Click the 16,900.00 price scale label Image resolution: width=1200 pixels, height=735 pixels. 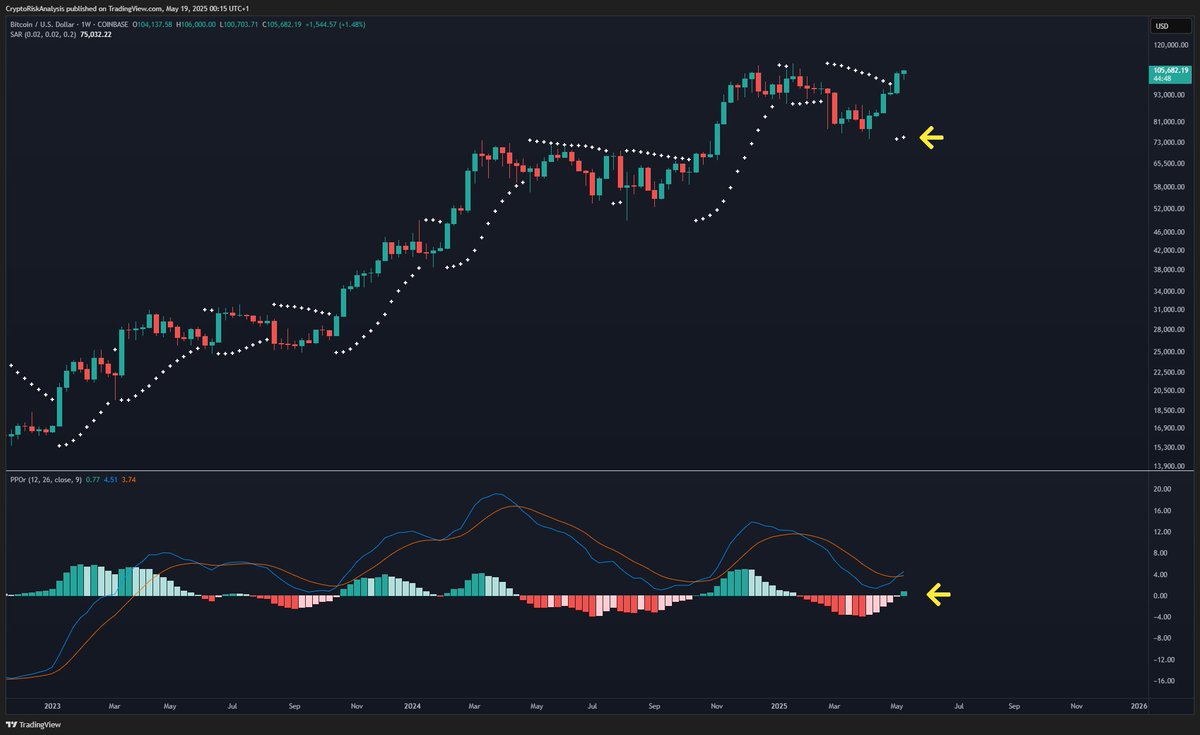1171,428
